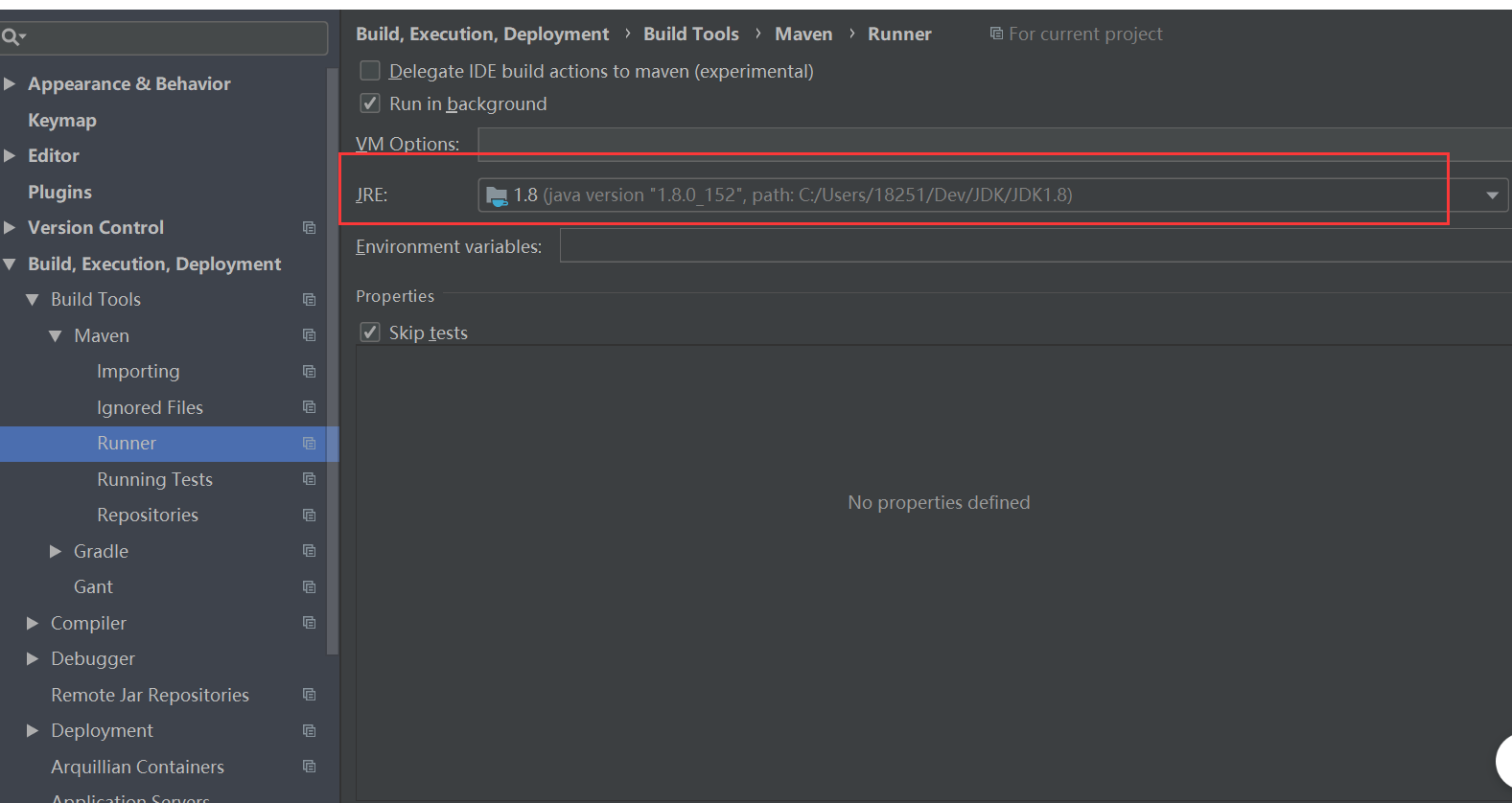Image resolution: width=1512 pixels, height=803 pixels.
Task: Expand the Debugger tree arrow
Action: [33, 658]
